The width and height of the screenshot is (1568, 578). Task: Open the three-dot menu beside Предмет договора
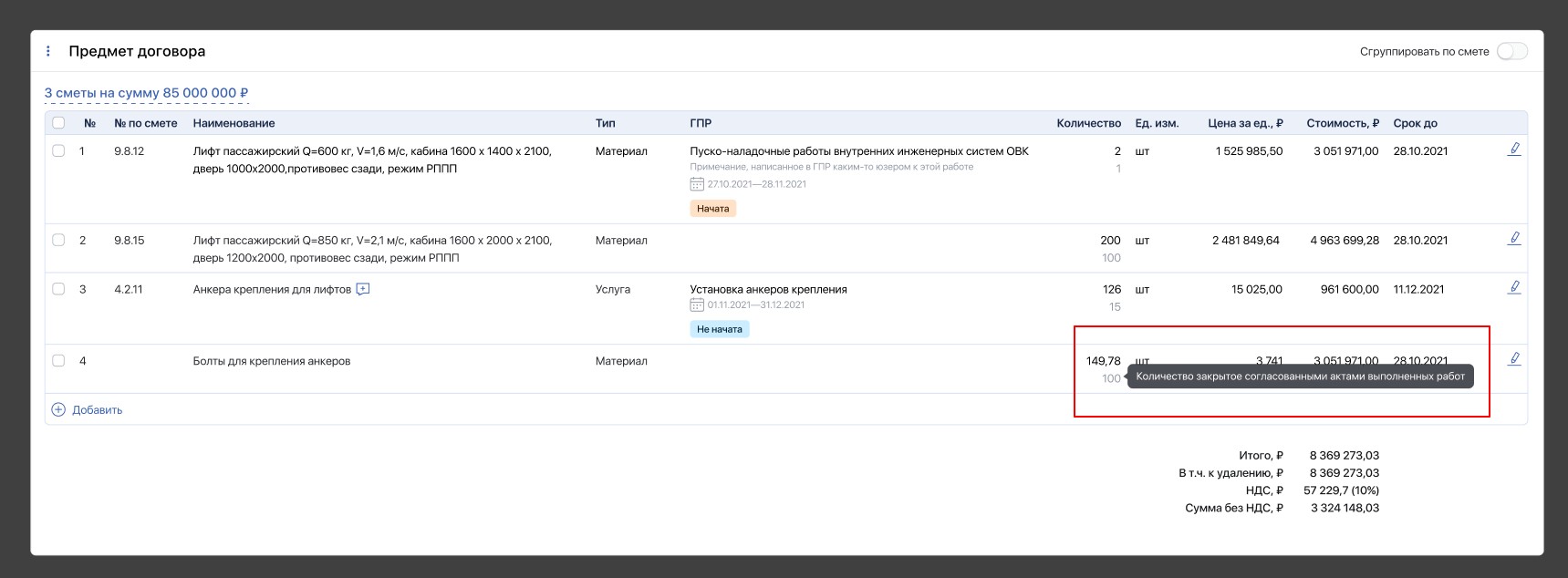coord(48,51)
